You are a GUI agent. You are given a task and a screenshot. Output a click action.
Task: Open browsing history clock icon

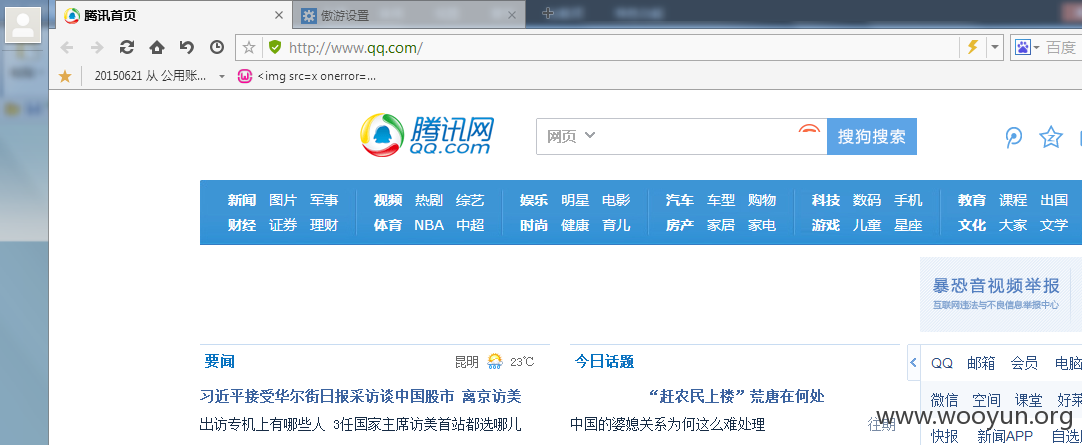217,47
